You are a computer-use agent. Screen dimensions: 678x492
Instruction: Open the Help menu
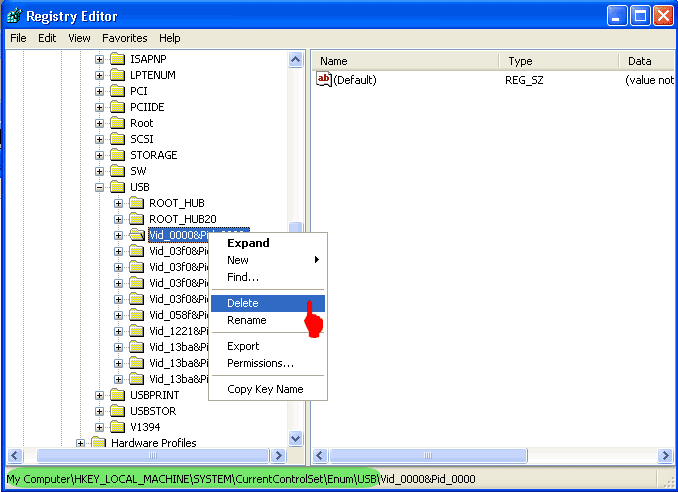click(x=170, y=38)
